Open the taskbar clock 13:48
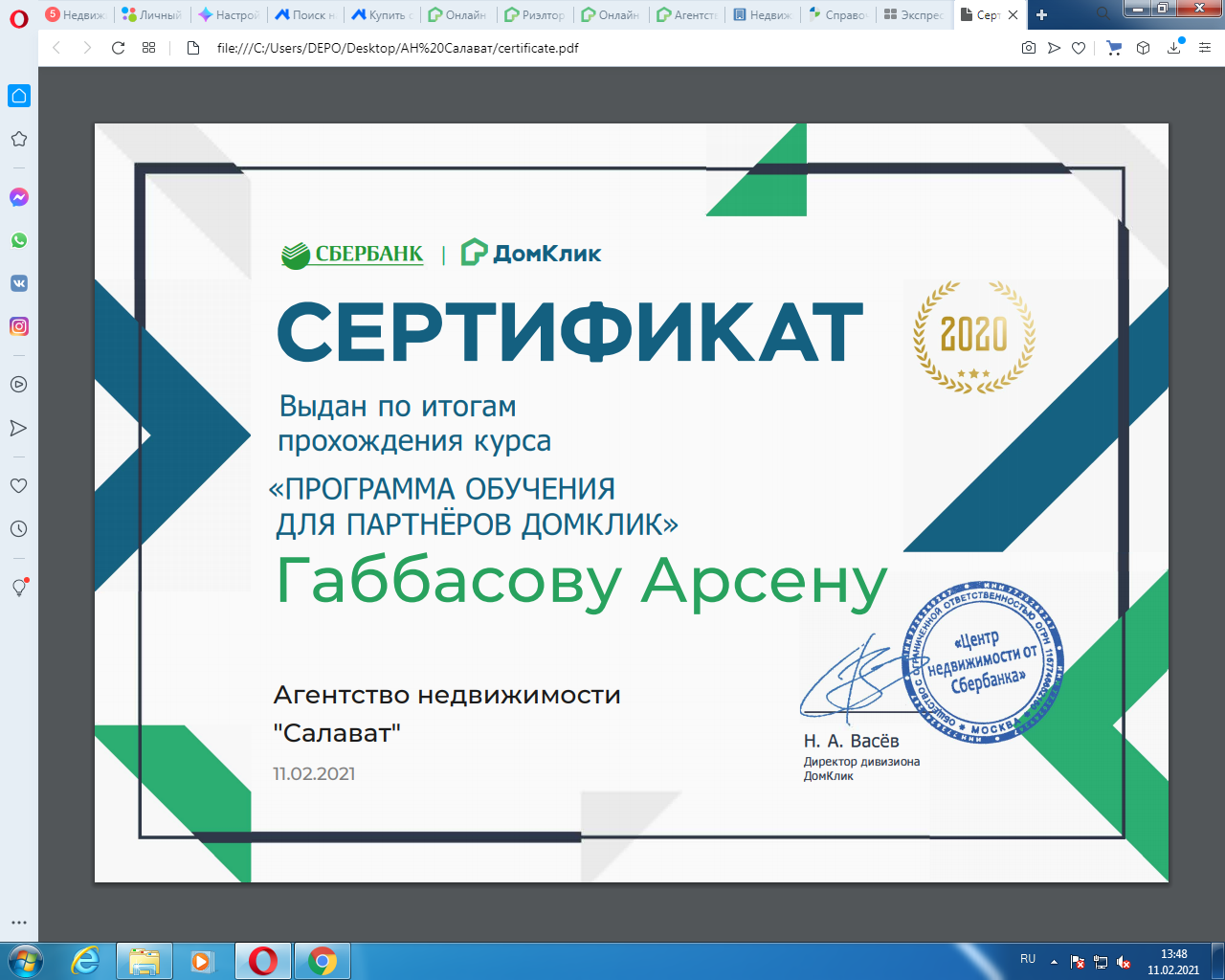1225x980 pixels. pos(1173,962)
